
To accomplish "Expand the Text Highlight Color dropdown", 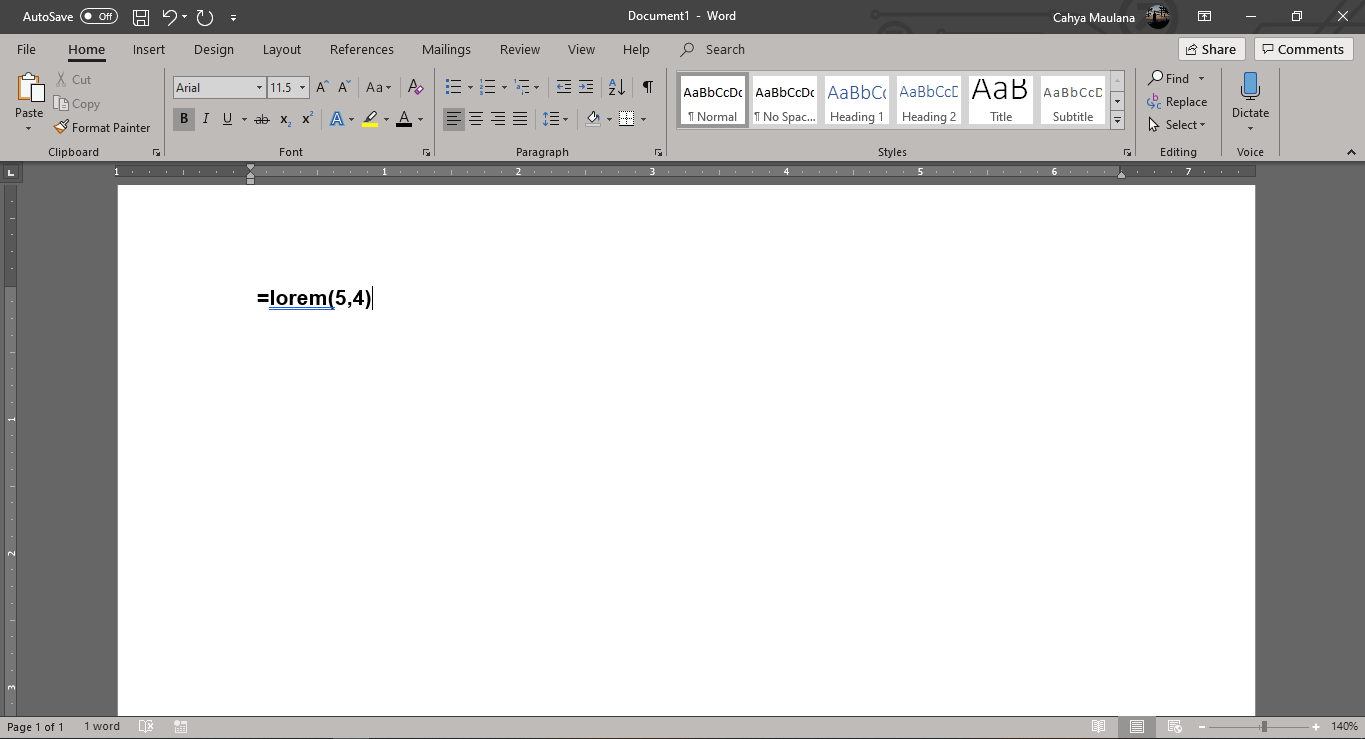I will (x=384, y=119).
